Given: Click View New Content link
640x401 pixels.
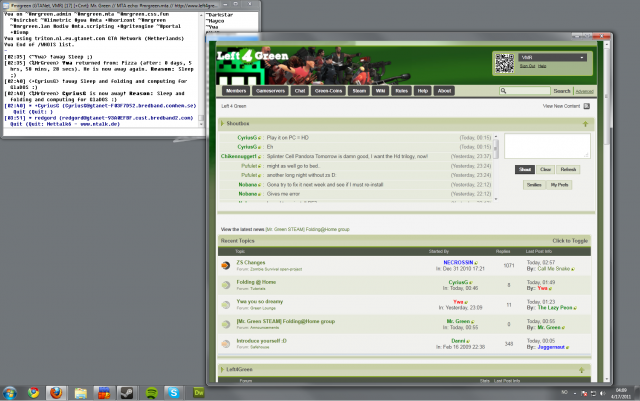Looking at the screenshot, I should (561, 106).
